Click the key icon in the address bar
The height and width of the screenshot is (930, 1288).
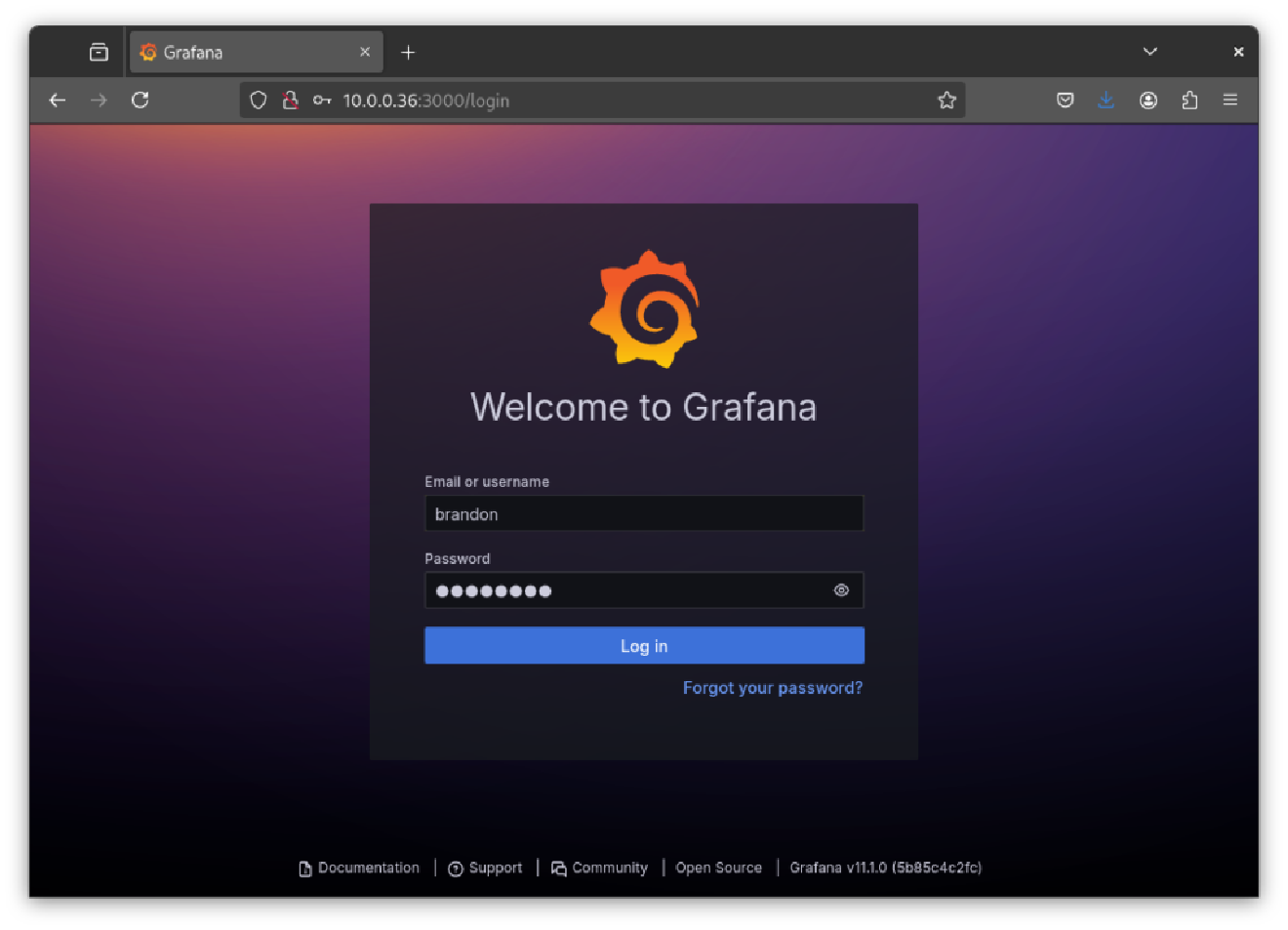pyautogui.click(x=322, y=100)
